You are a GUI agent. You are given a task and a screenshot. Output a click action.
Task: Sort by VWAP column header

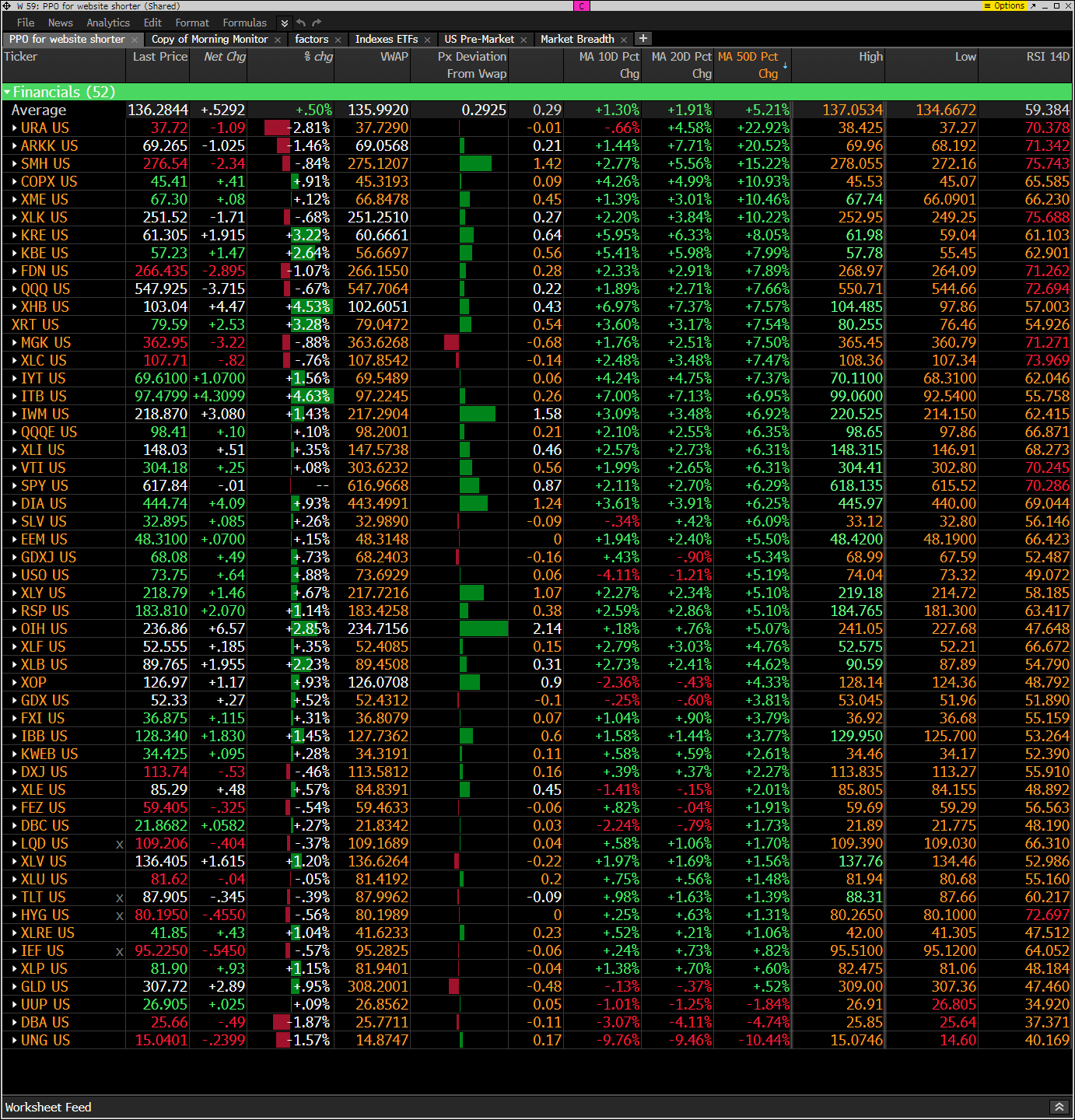coord(373,65)
